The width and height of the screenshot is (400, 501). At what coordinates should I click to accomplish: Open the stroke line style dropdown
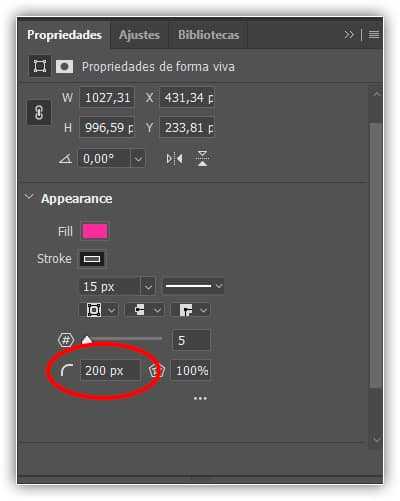[x=193, y=286]
